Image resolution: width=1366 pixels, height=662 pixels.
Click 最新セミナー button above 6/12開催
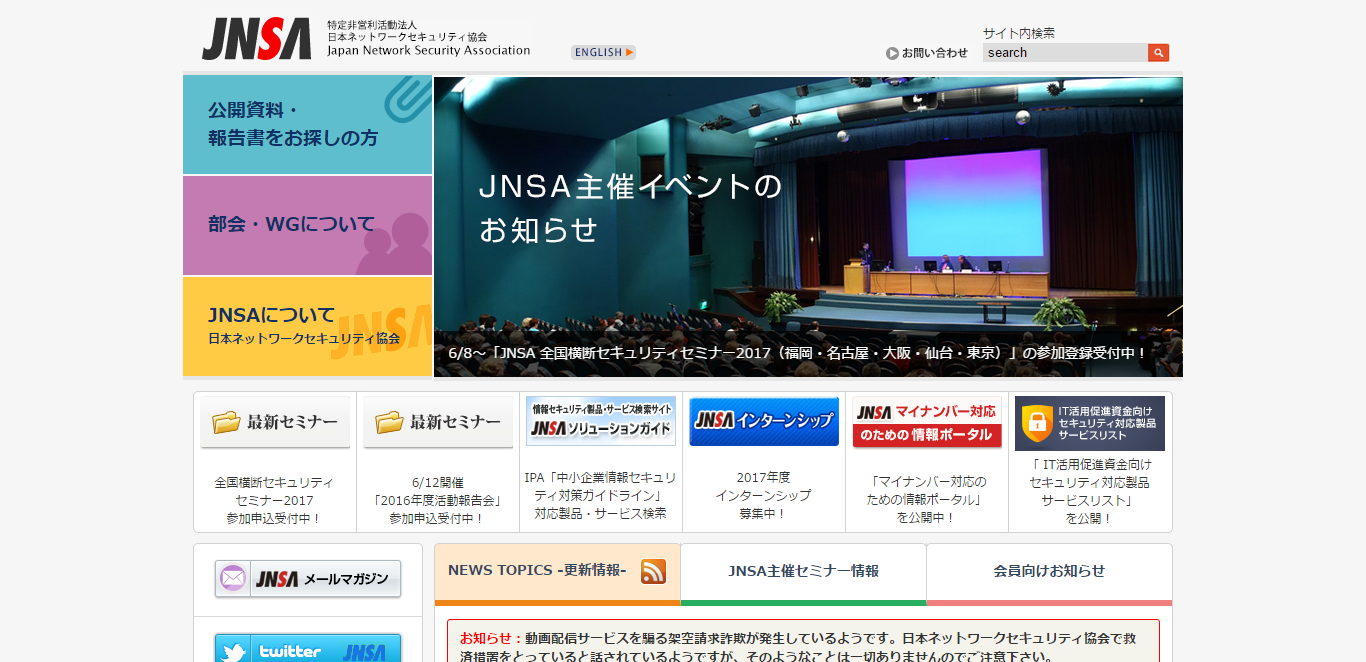(x=438, y=422)
